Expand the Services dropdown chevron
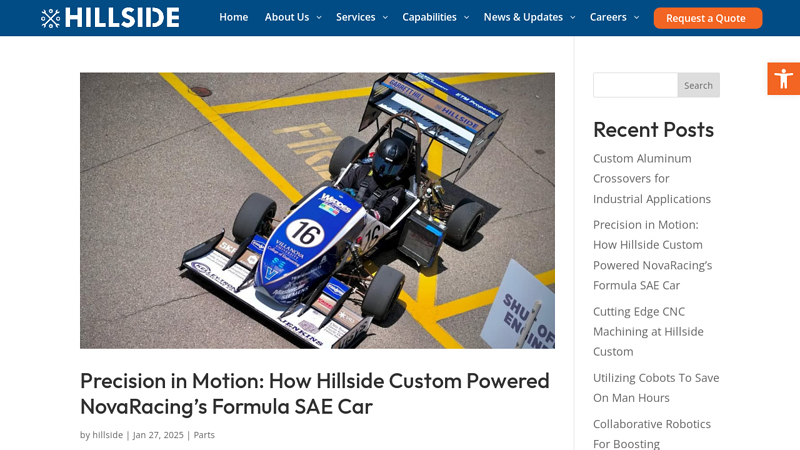This screenshot has height=450, width=800. click(x=385, y=18)
